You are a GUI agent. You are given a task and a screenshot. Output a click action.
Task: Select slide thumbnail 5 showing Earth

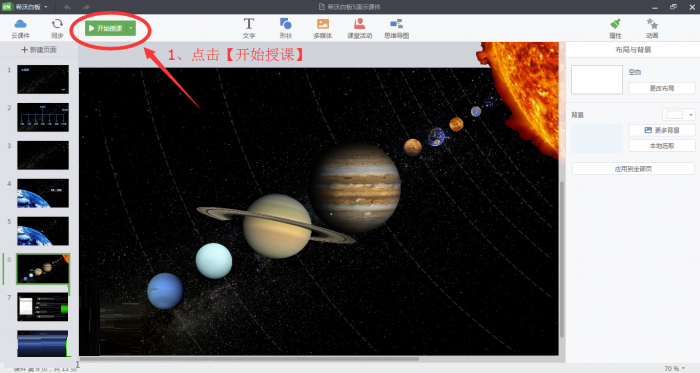point(43,231)
